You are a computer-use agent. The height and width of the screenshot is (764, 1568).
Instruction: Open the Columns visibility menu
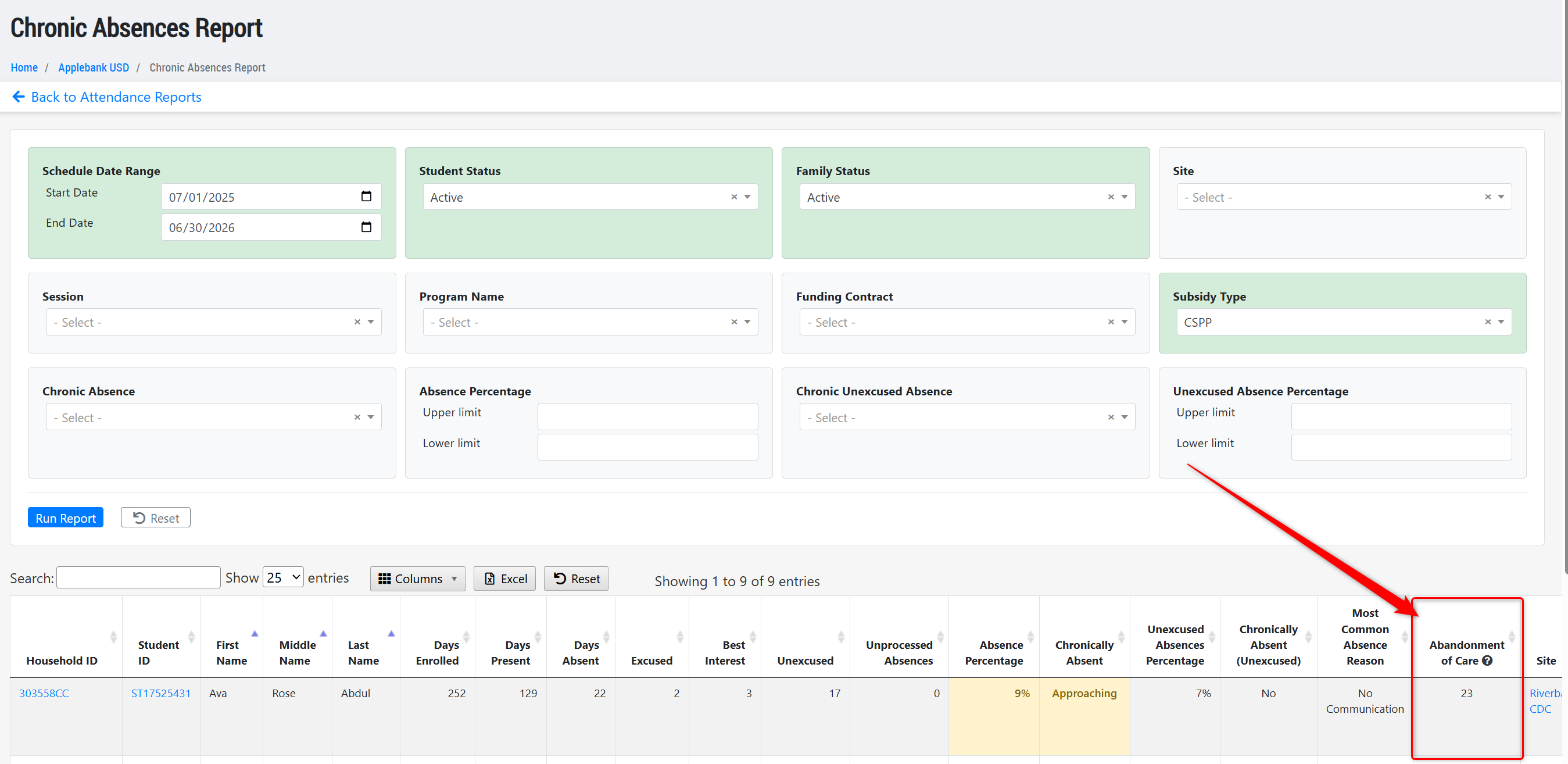click(417, 579)
